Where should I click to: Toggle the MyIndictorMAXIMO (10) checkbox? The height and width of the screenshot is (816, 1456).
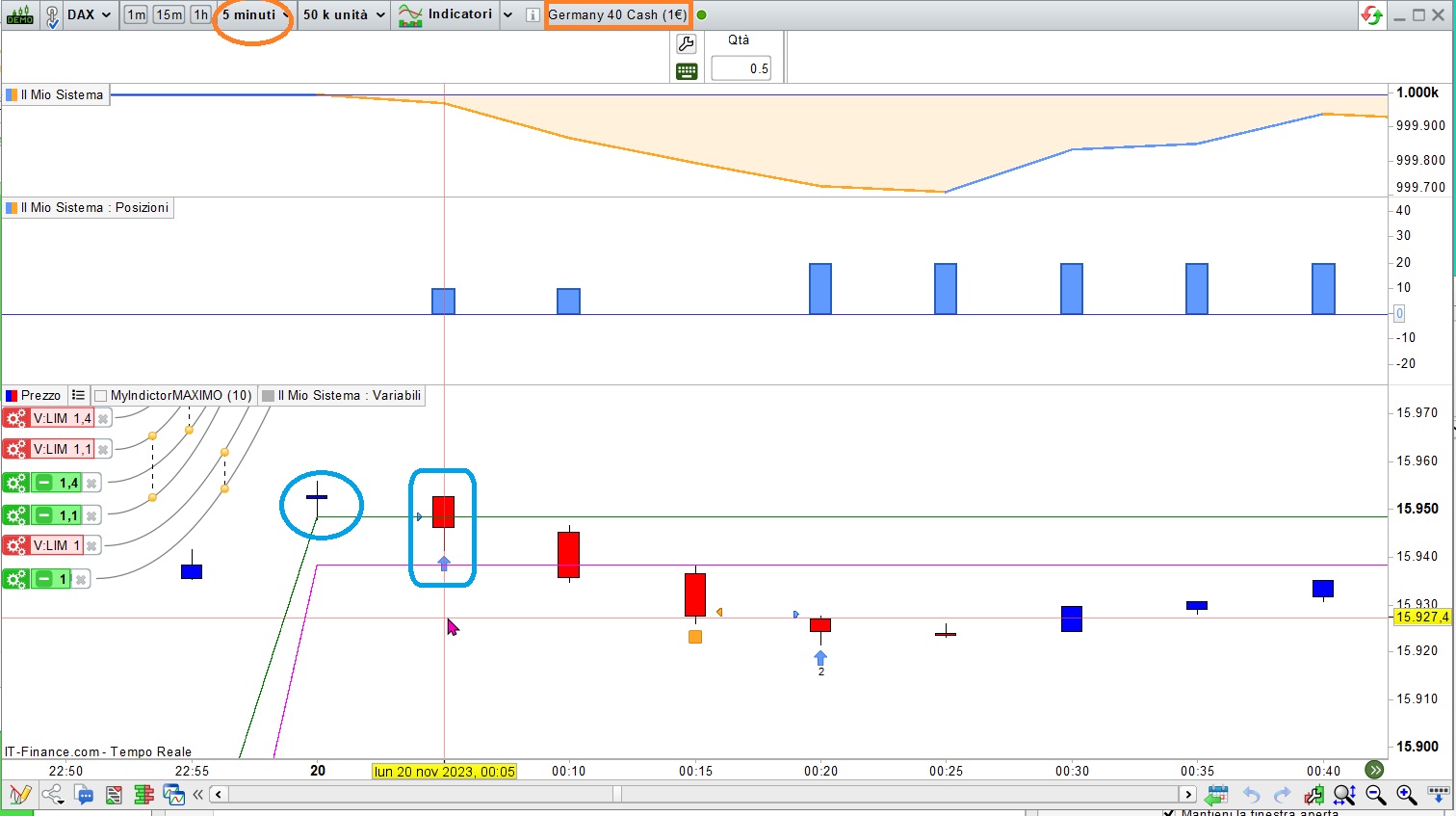click(x=100, y=396)
